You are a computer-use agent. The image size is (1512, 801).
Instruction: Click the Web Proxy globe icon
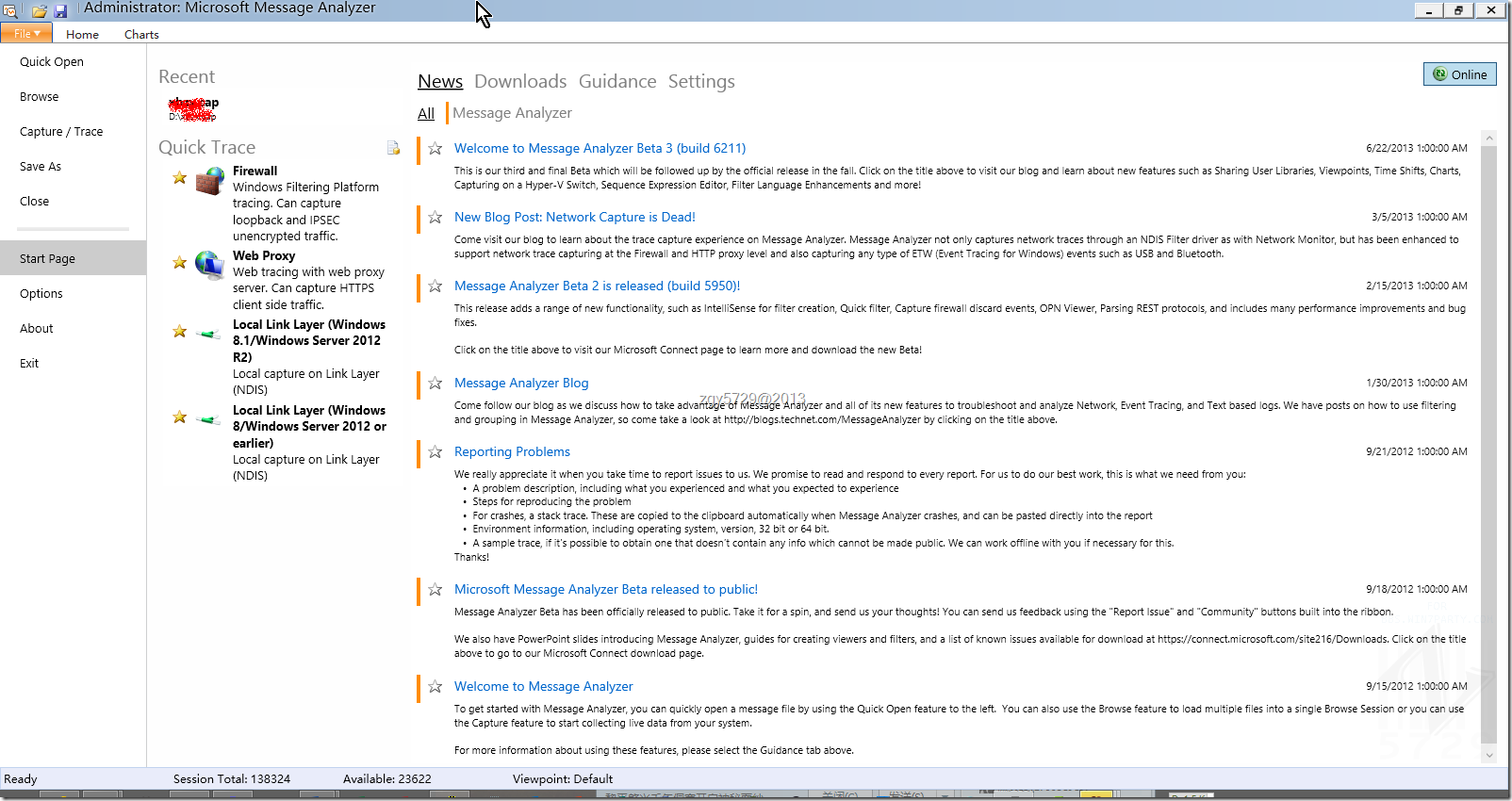[x=209, y=265]
